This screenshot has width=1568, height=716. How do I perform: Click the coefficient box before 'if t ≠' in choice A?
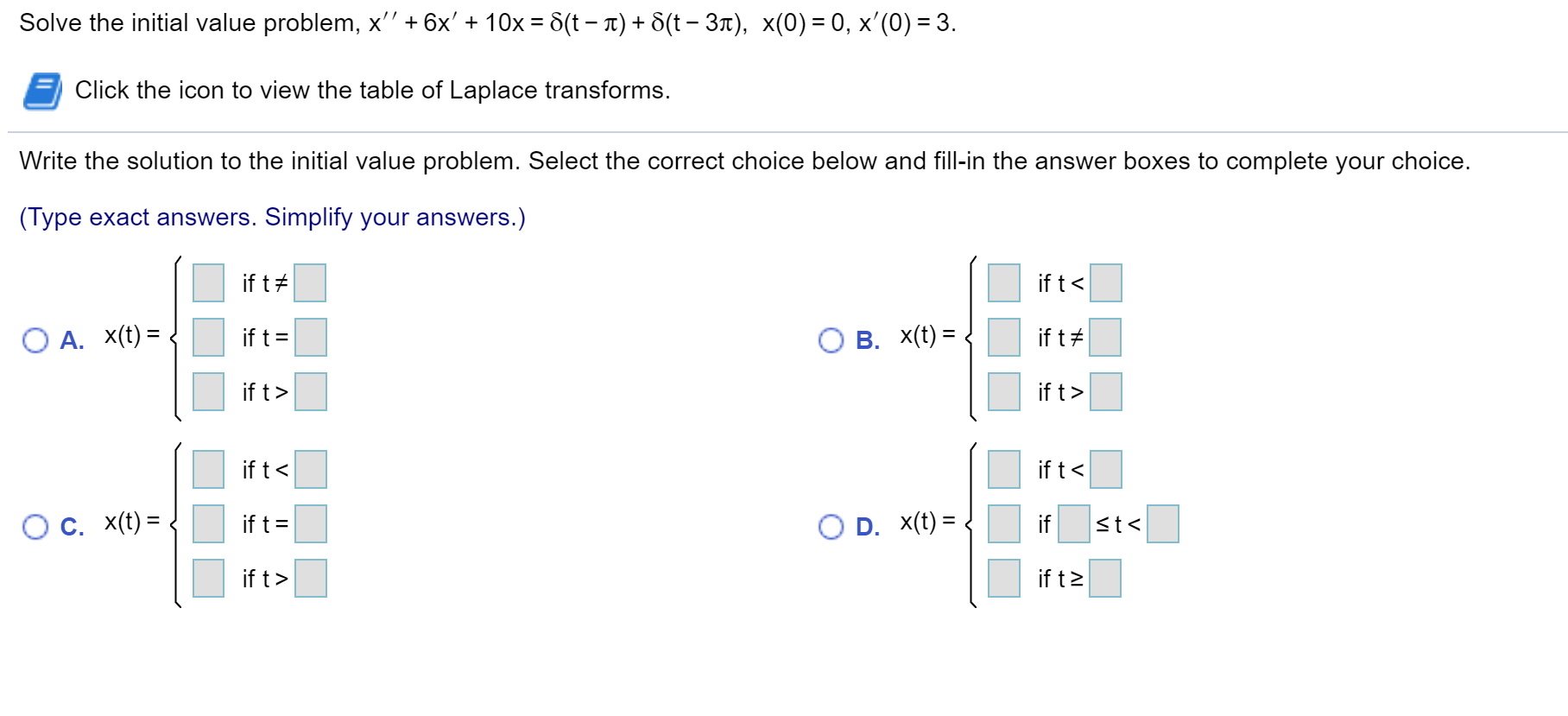point(207,282)
